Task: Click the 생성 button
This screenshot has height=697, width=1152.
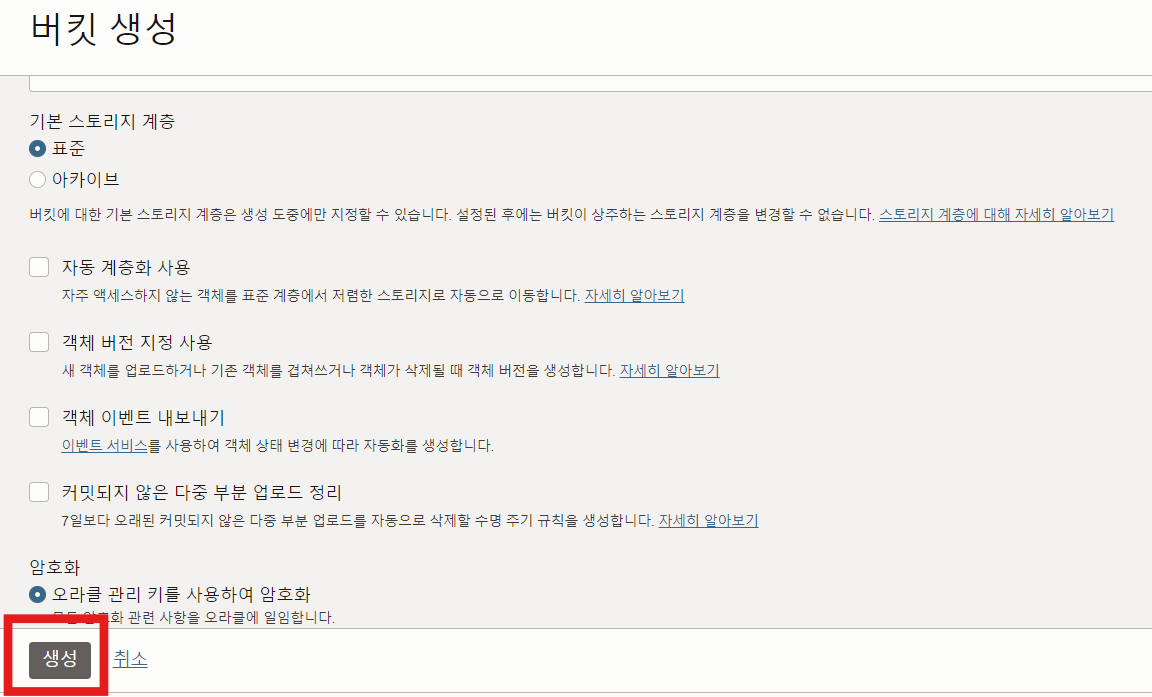Action: (60, 660)
